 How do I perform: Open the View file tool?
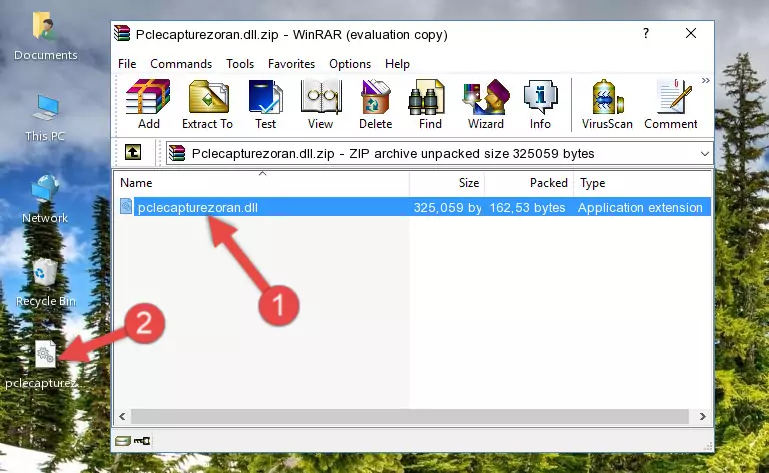tap(321, 105)
